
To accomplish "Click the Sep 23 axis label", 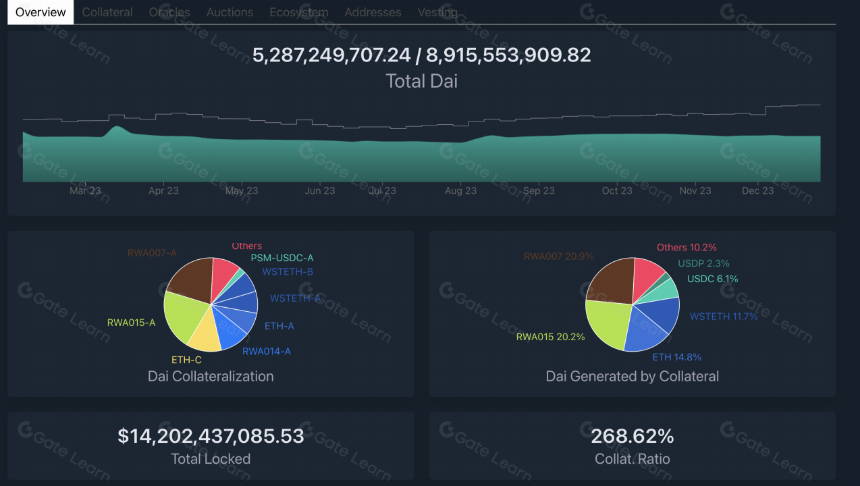I will point(539,190).
